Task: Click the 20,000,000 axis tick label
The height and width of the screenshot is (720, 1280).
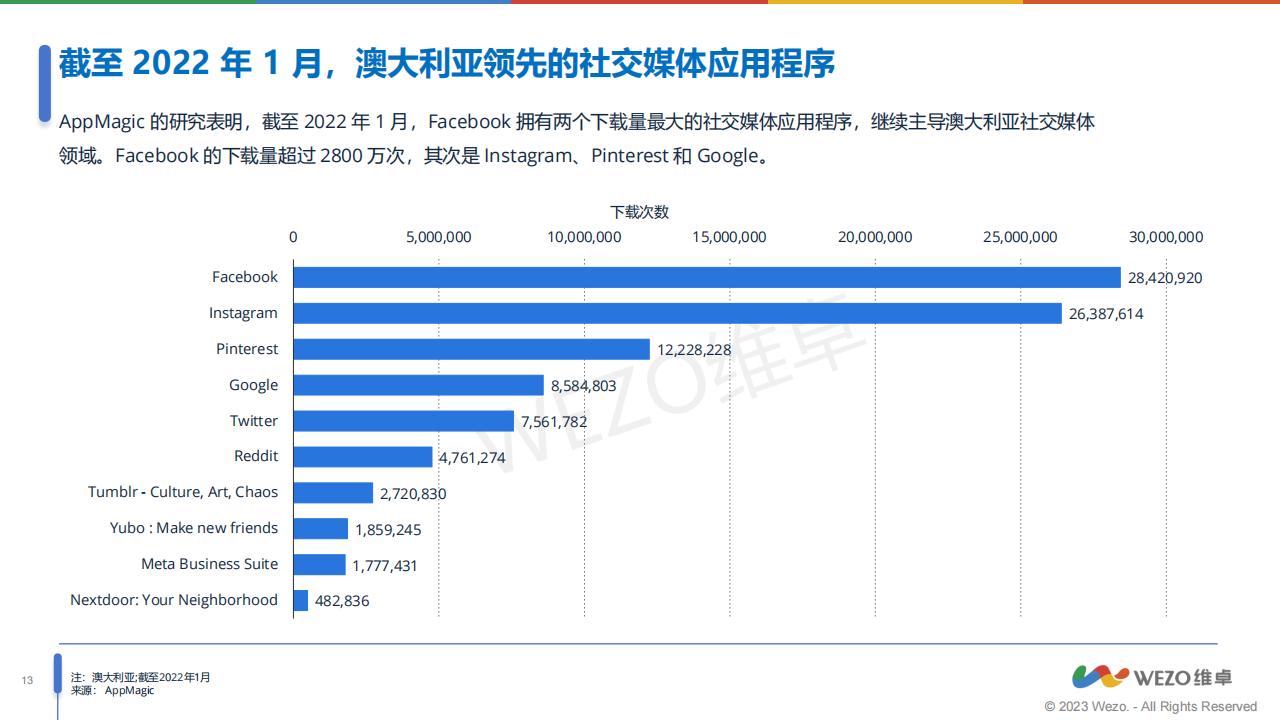Action: pos(875,237)
